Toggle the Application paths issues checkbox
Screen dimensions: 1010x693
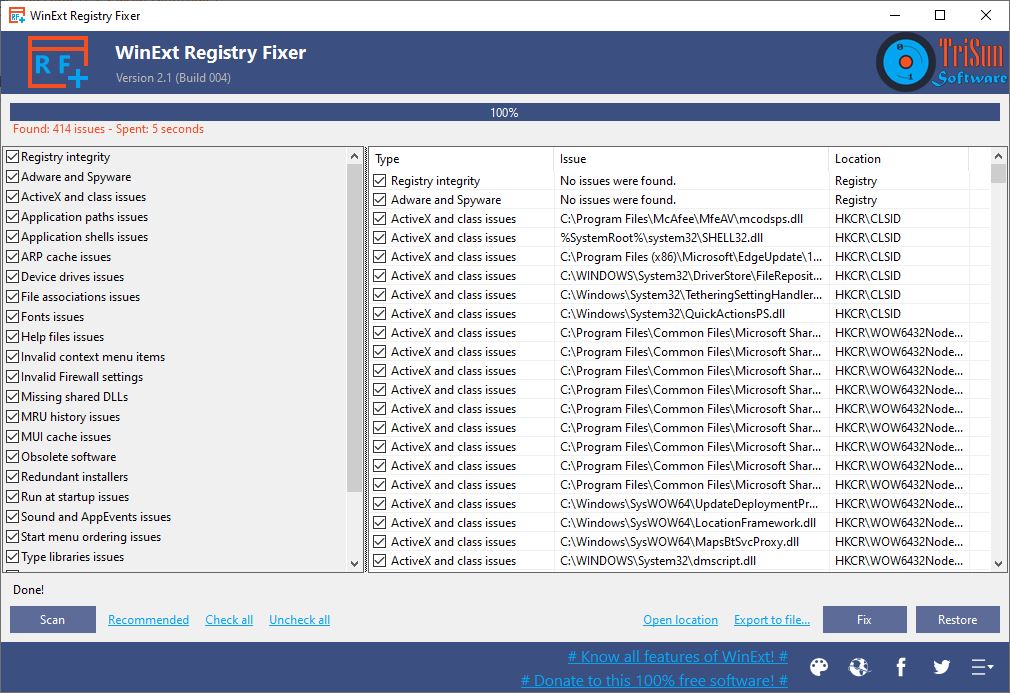[12, 216]
